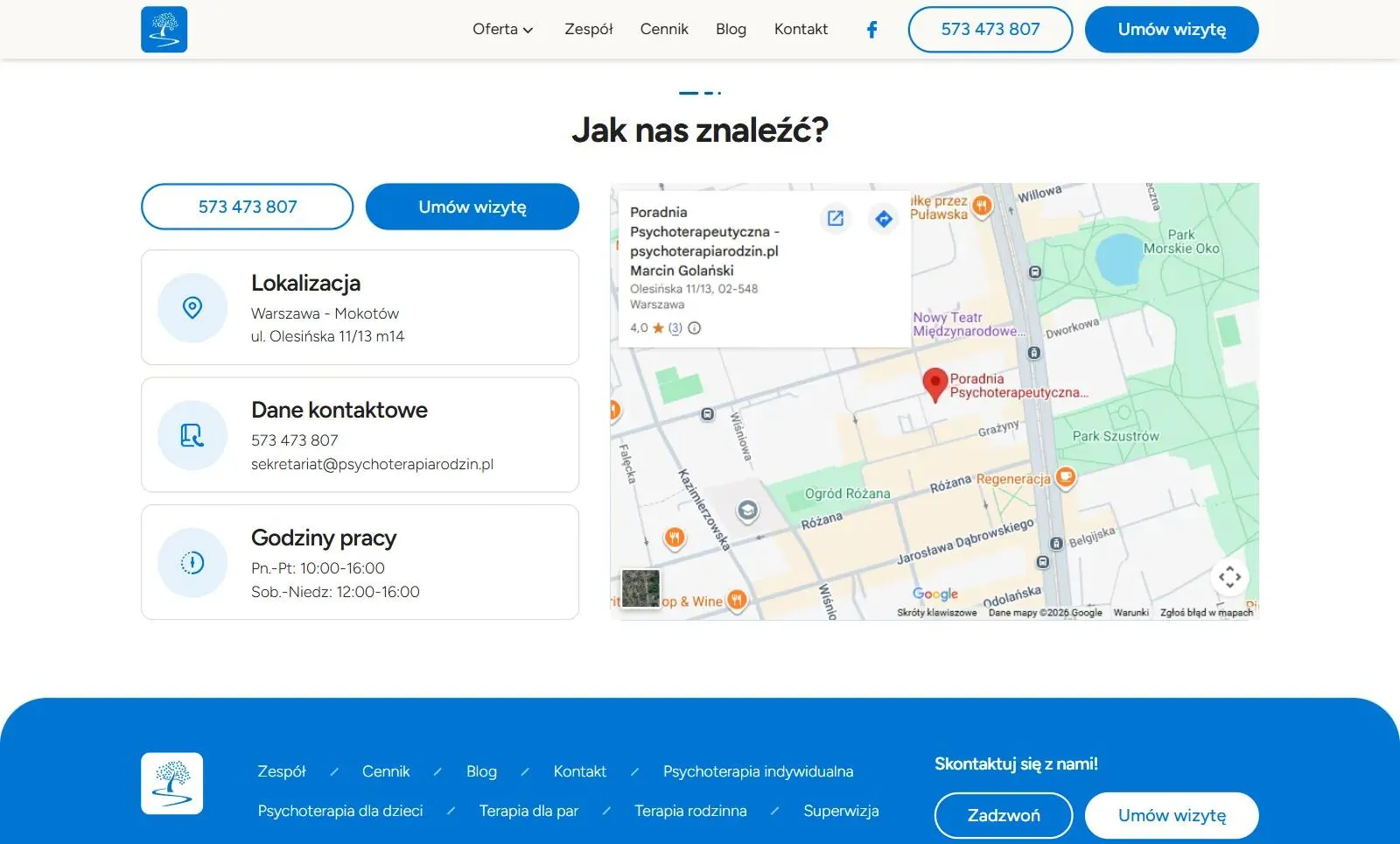Click the restaurant marker beside op & Wine
This screenshot has height=844, width=1400.
737,600
